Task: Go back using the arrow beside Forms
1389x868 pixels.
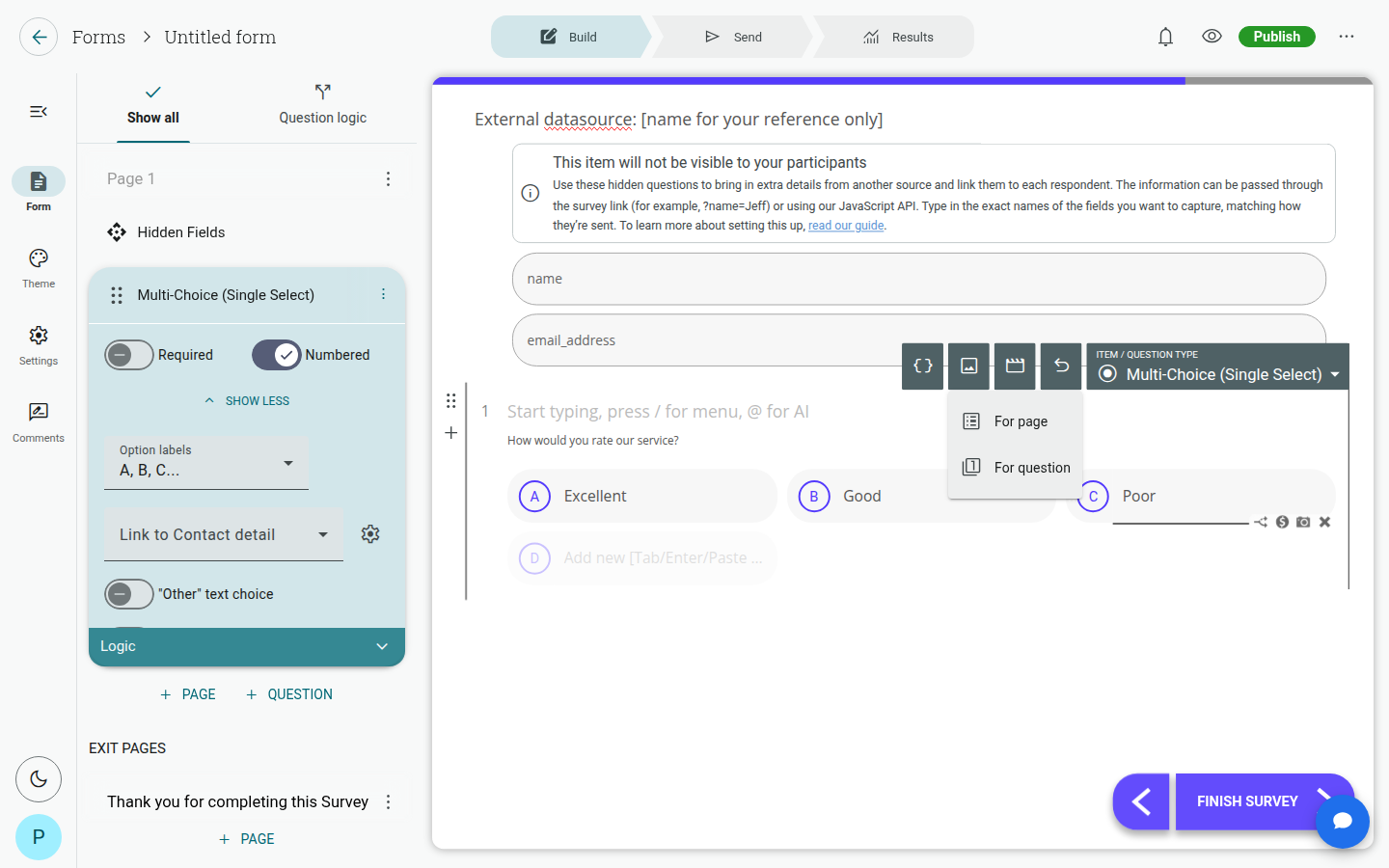Action: tap(39, 38)
